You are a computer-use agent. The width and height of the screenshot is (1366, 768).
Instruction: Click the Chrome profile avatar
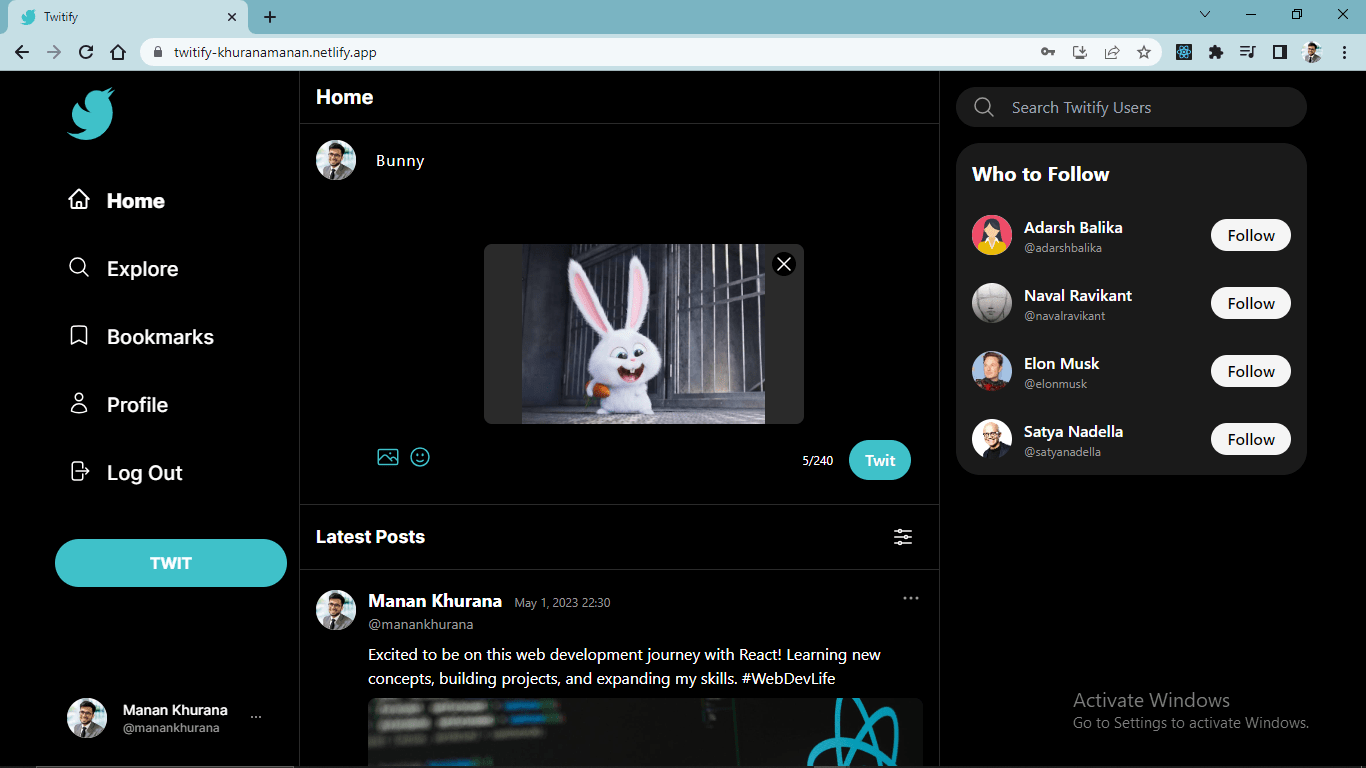1312,52
